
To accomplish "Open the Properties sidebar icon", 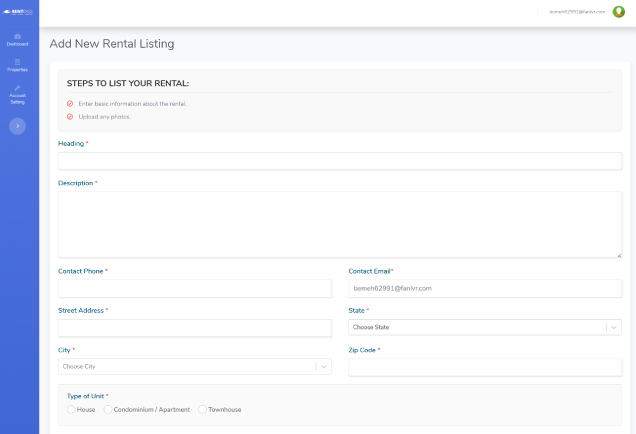I will point(18,62).
